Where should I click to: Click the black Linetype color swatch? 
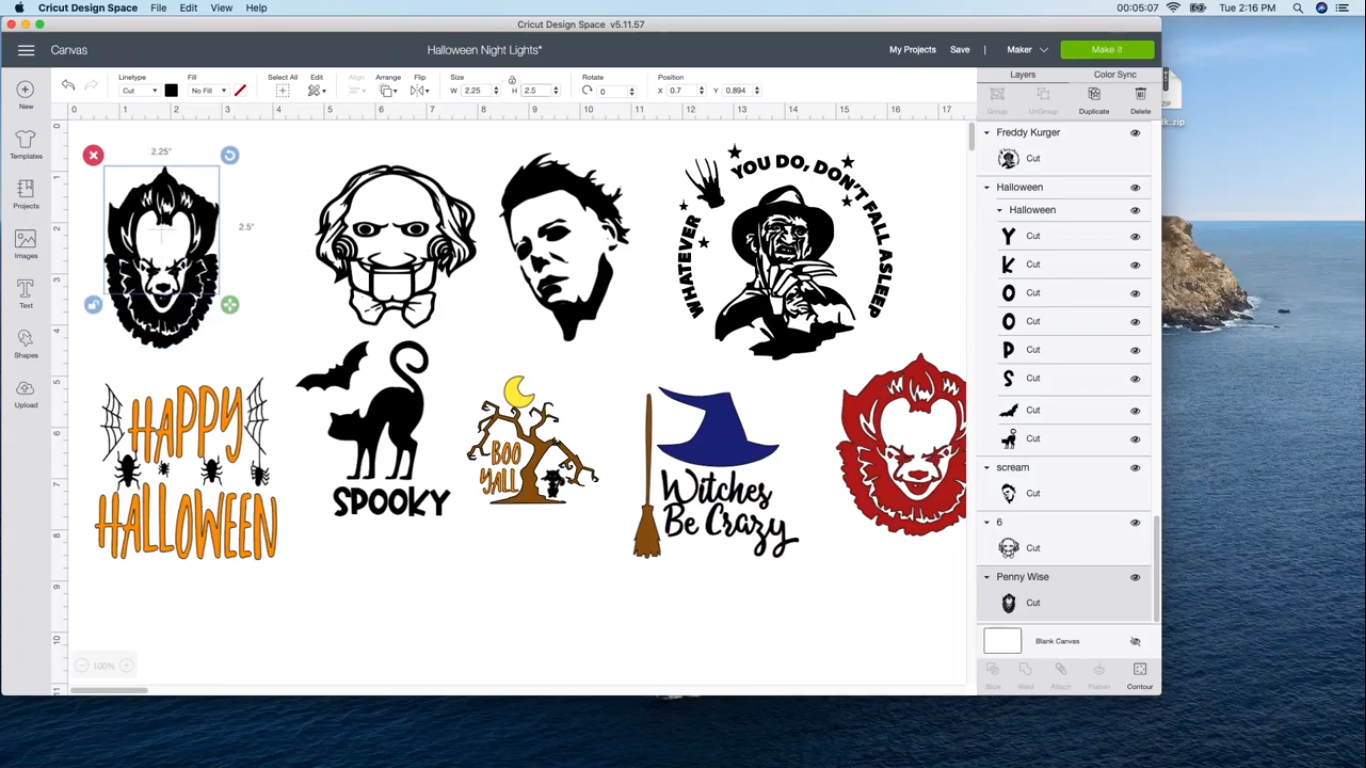pos(171,90)
